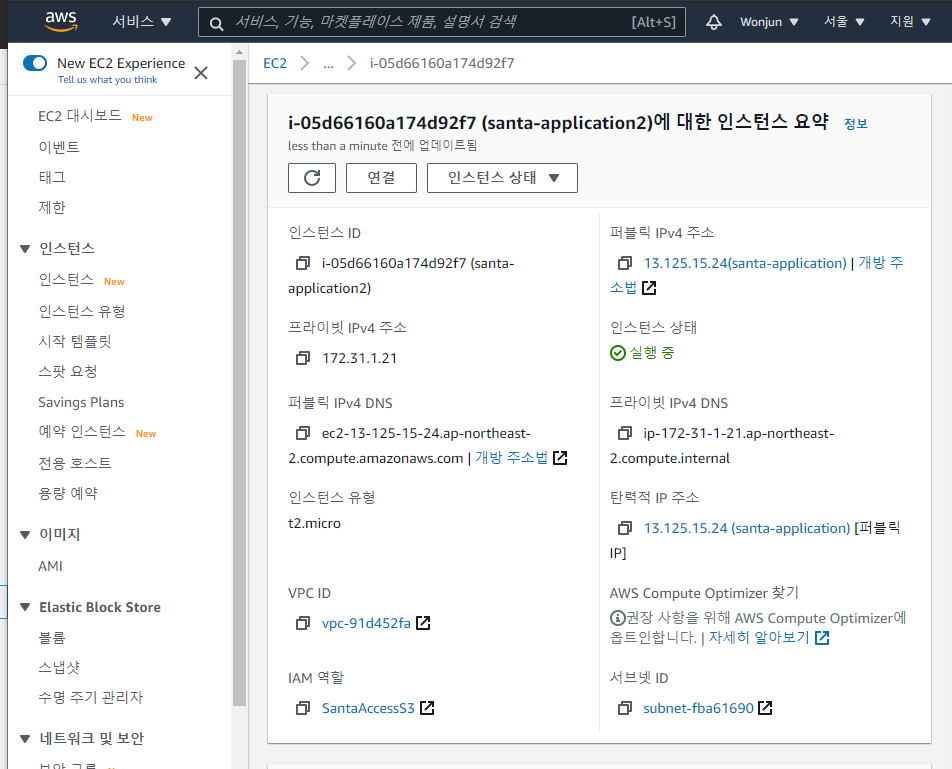
Task: Open the 서울 region selector
Action: pos(843,22)
